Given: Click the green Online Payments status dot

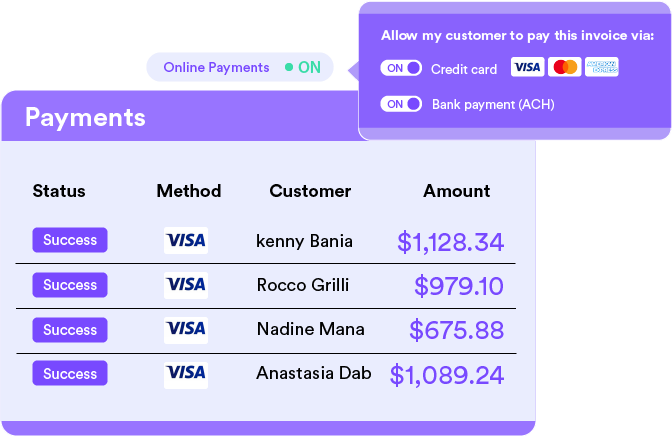Looking at the screenshot, I should [289, 67].
